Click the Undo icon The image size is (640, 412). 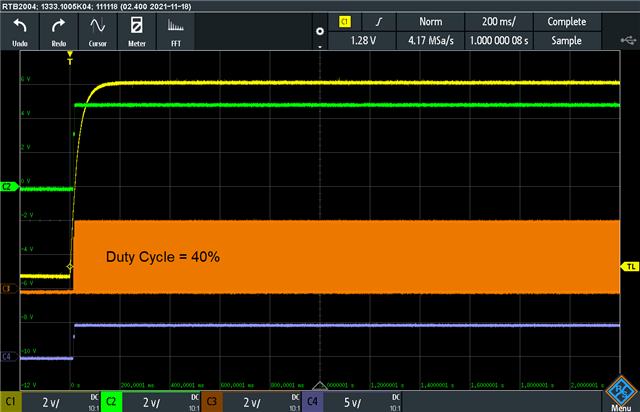[20, 31]
